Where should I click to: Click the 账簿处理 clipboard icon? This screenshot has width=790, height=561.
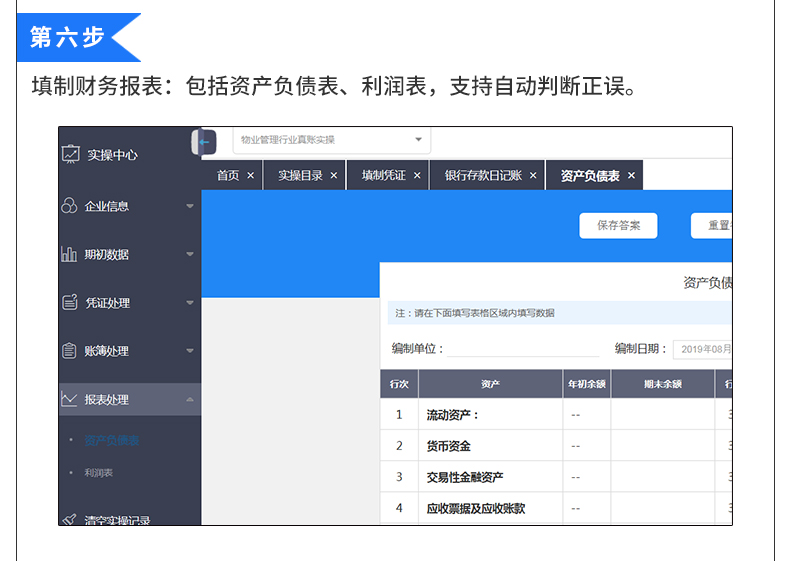point(69,350)
